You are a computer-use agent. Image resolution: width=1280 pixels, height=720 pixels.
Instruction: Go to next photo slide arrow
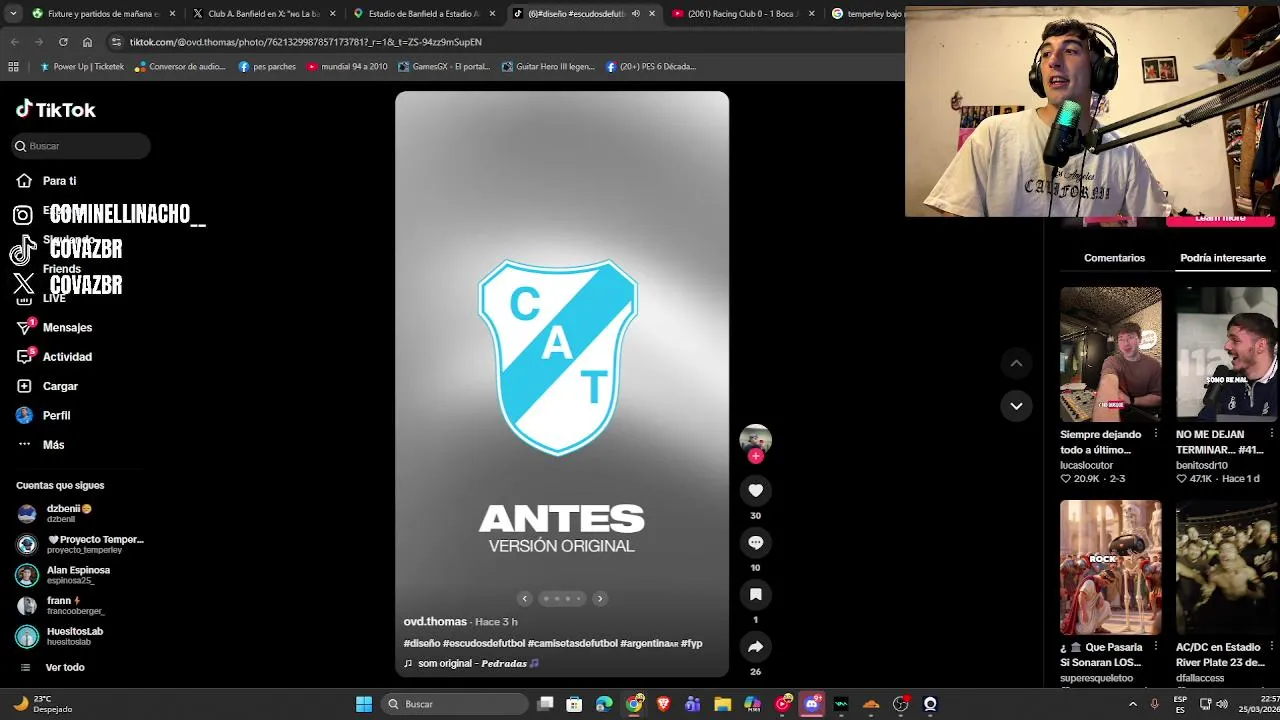[x=600, y=599]
